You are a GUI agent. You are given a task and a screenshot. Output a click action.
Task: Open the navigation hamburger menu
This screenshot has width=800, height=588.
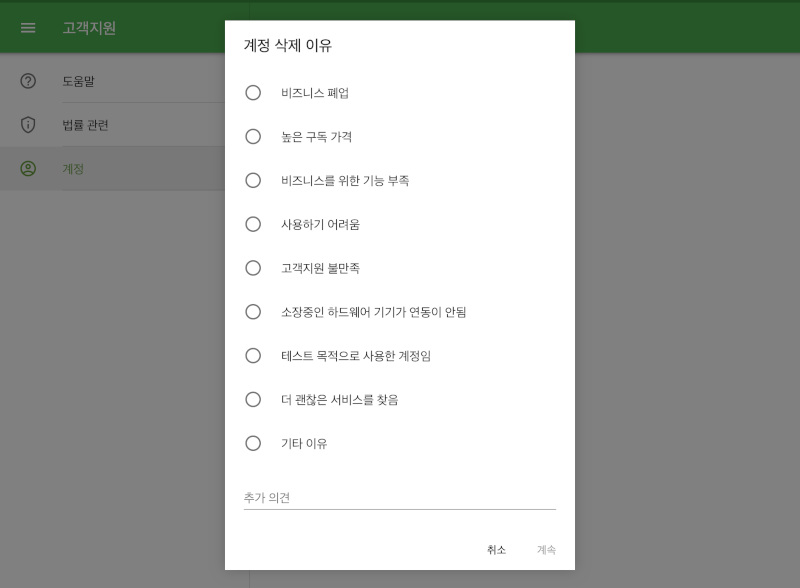click(27, 27)
